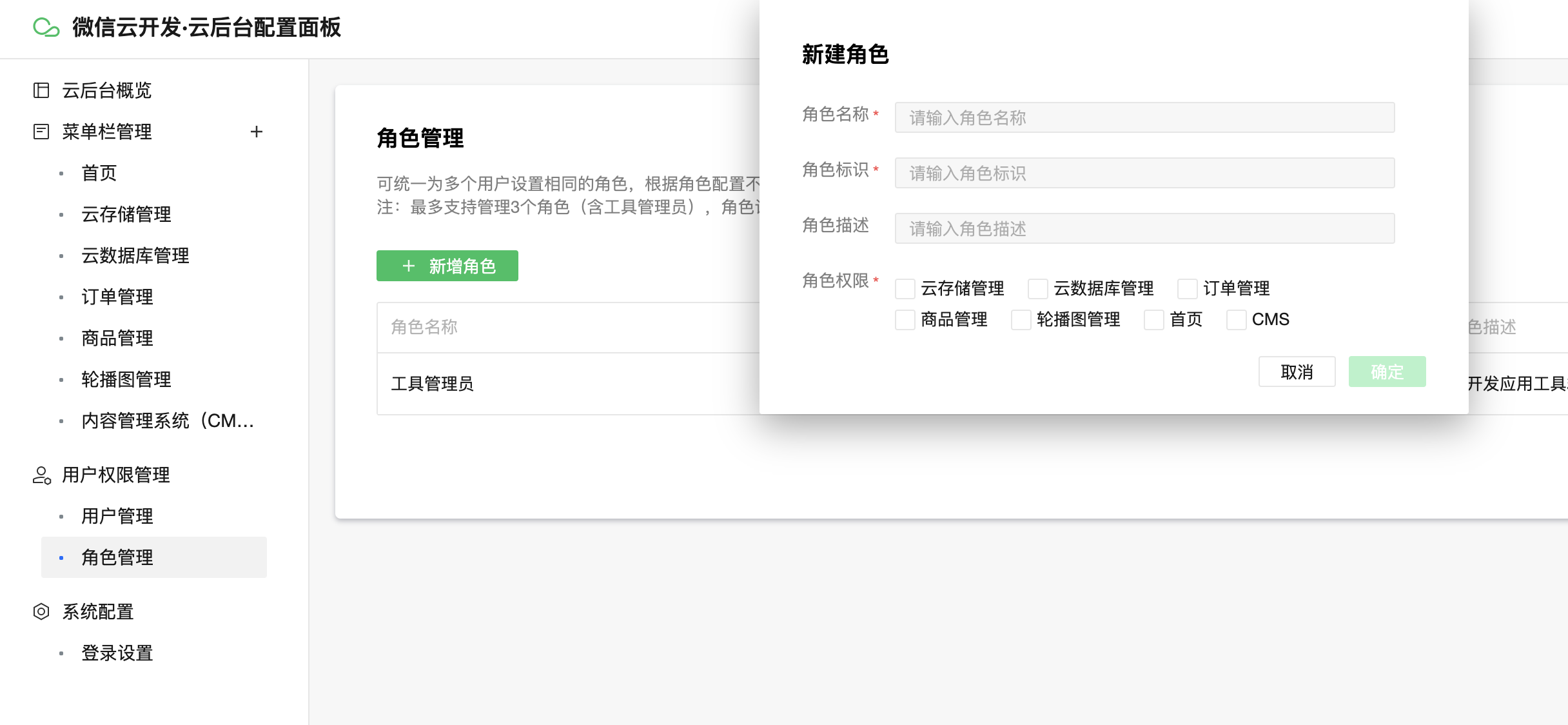Select the 云数据库管理 permission checkbox
1568x725 pixels.
tap(1037, 288)
